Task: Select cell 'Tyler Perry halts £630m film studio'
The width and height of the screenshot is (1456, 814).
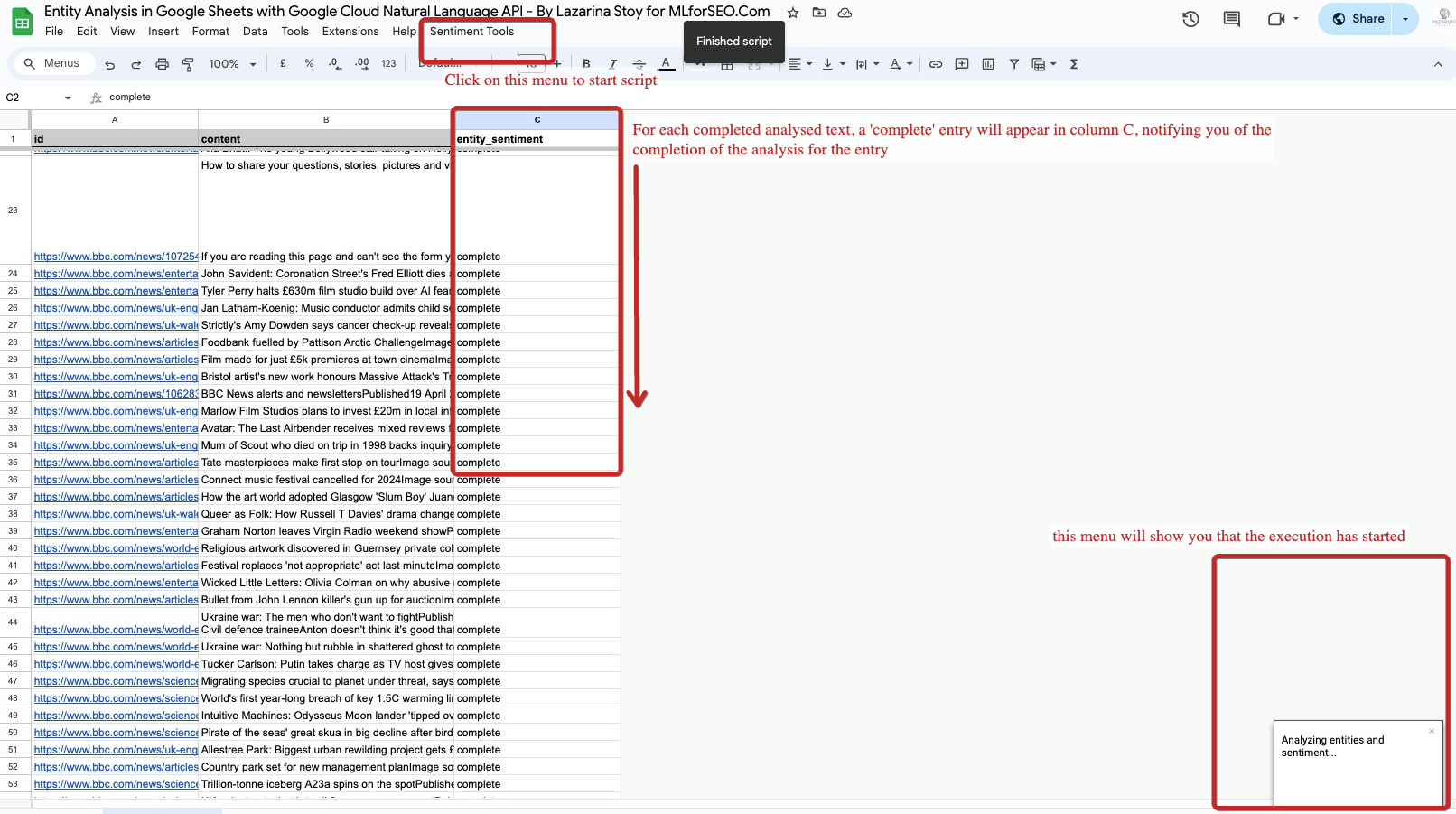Action: pos(326,291)
